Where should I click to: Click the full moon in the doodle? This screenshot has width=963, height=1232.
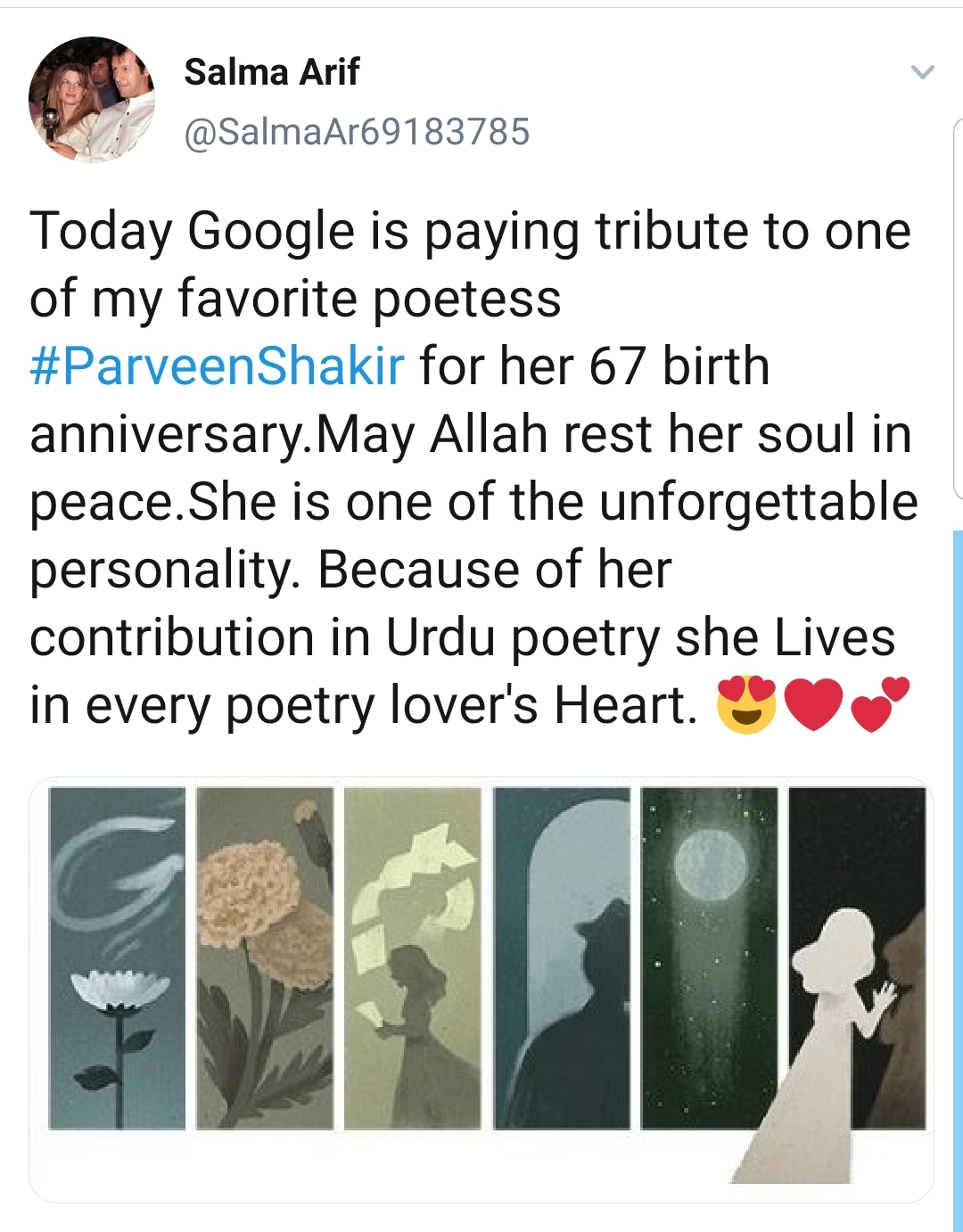(711, 867)
